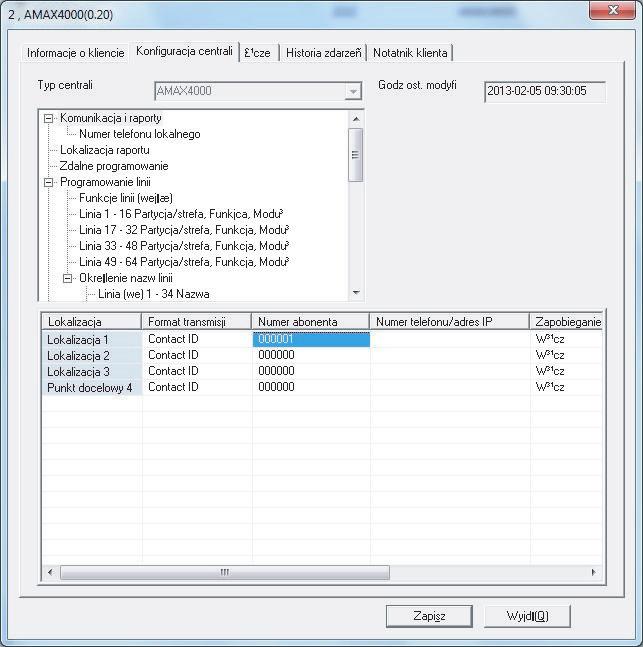
Task: Click Contact ID cell in Lokalizacja 2 row
Action: [197, 355]
